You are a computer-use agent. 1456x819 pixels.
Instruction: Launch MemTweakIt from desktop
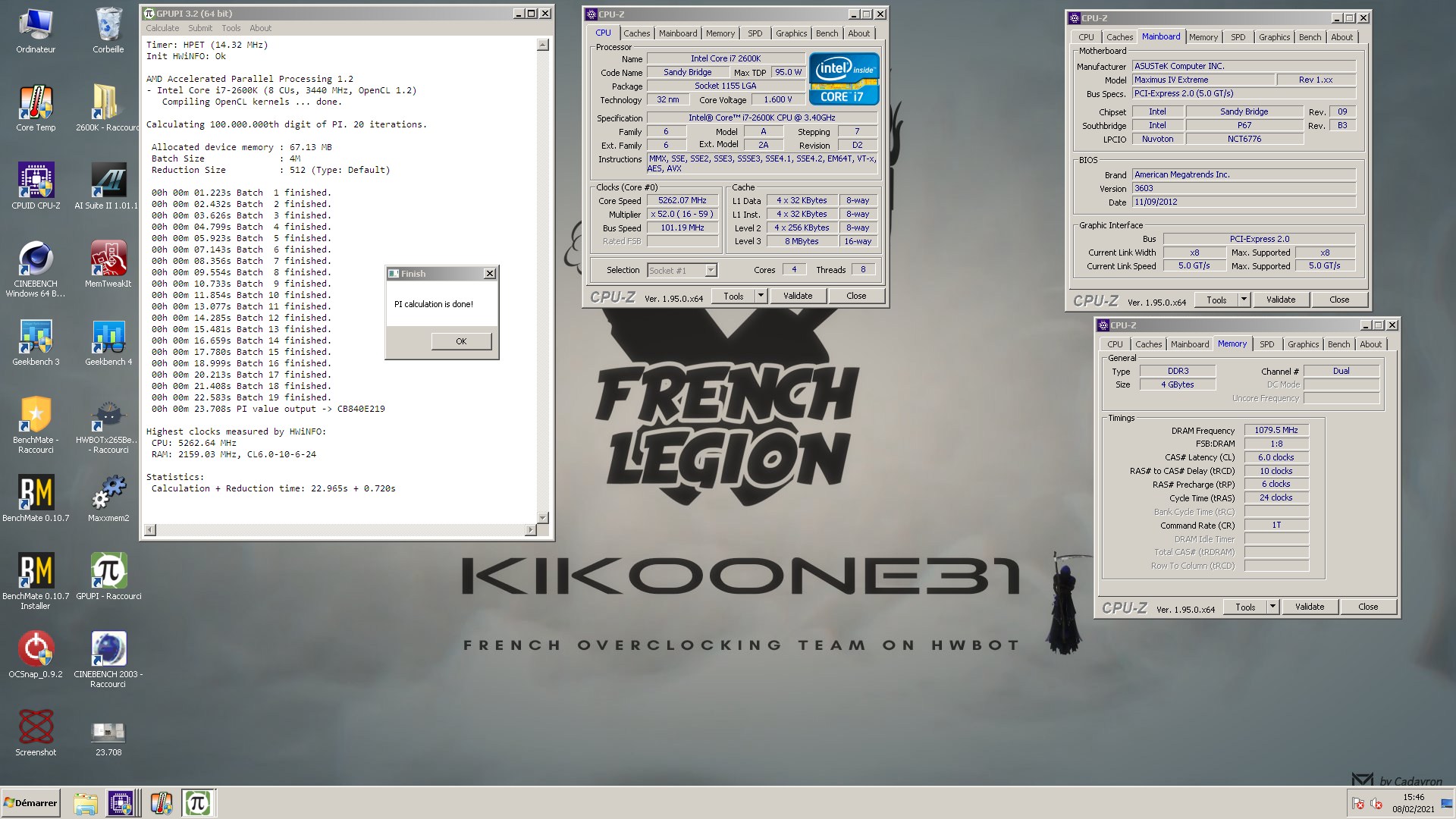108,265
